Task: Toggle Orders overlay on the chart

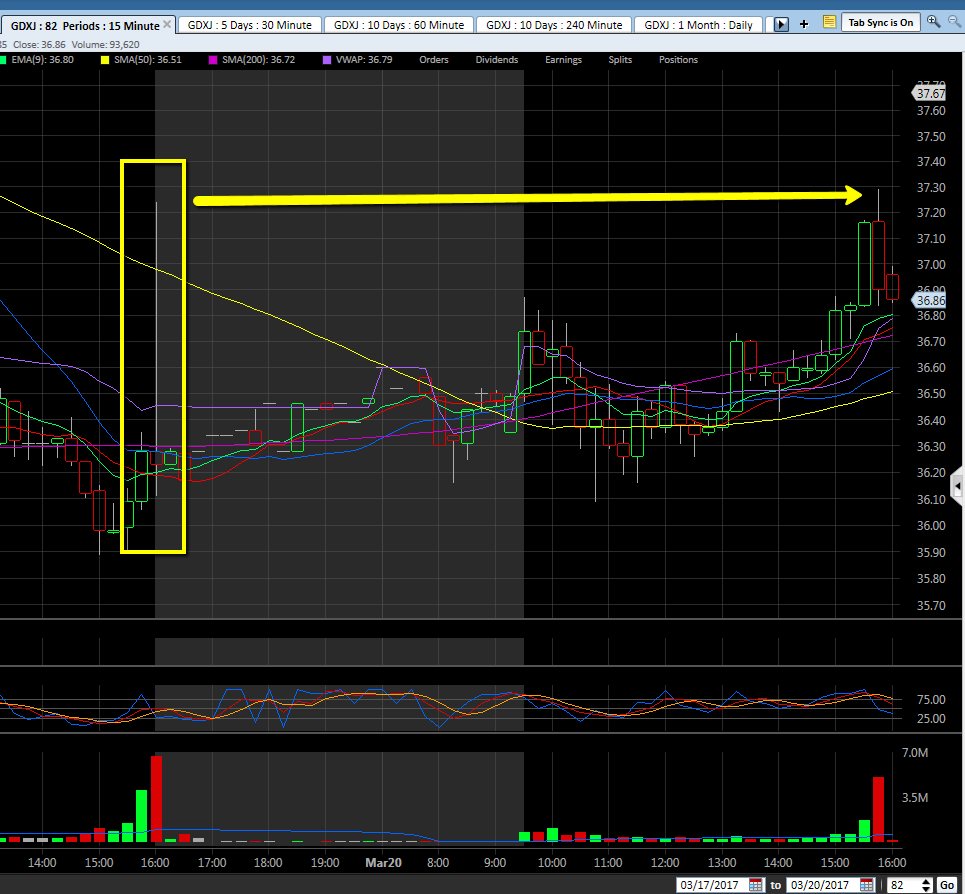Action: [433, 60]
